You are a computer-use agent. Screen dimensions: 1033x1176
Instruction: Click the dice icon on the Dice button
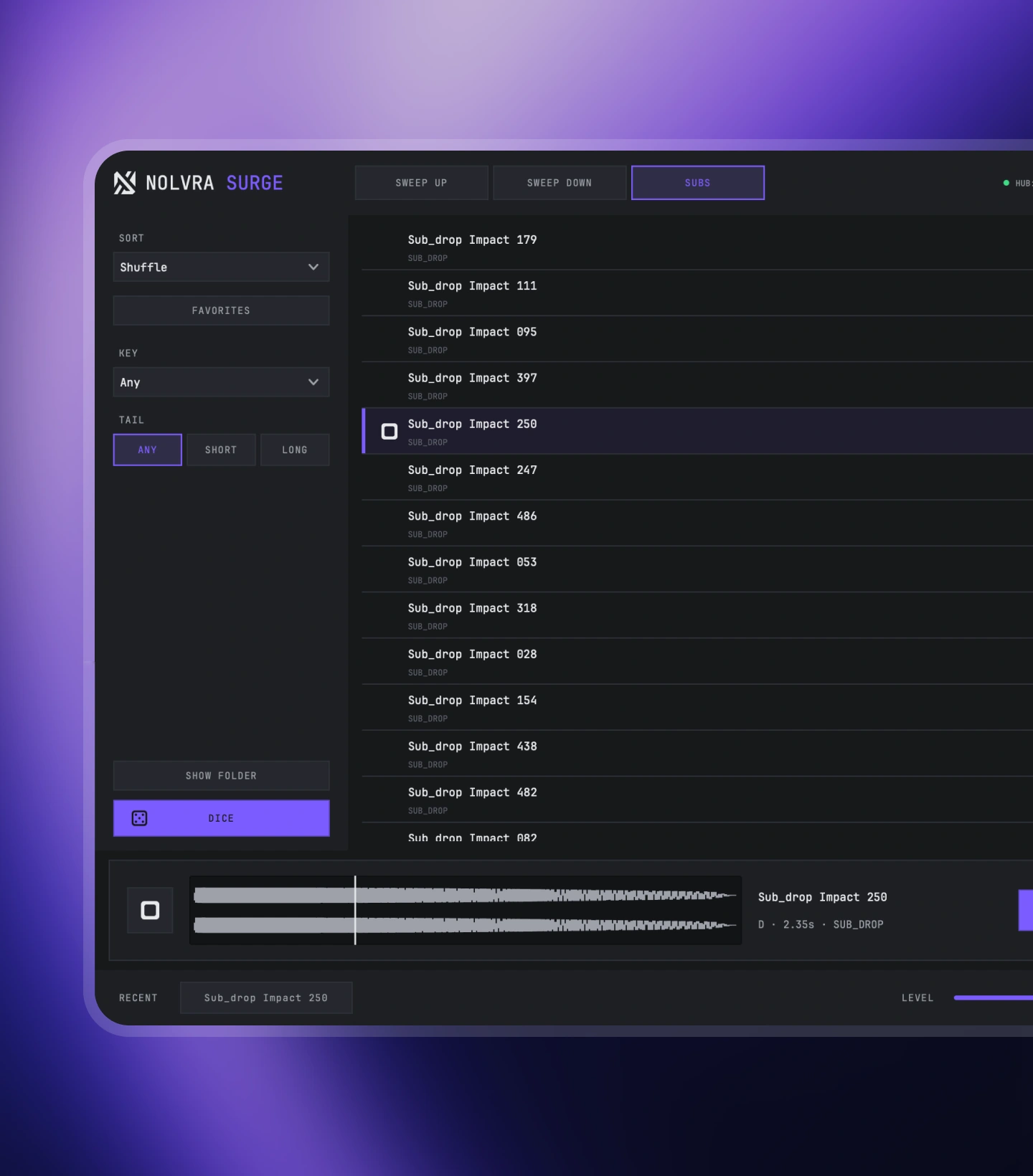click(140, 818)
